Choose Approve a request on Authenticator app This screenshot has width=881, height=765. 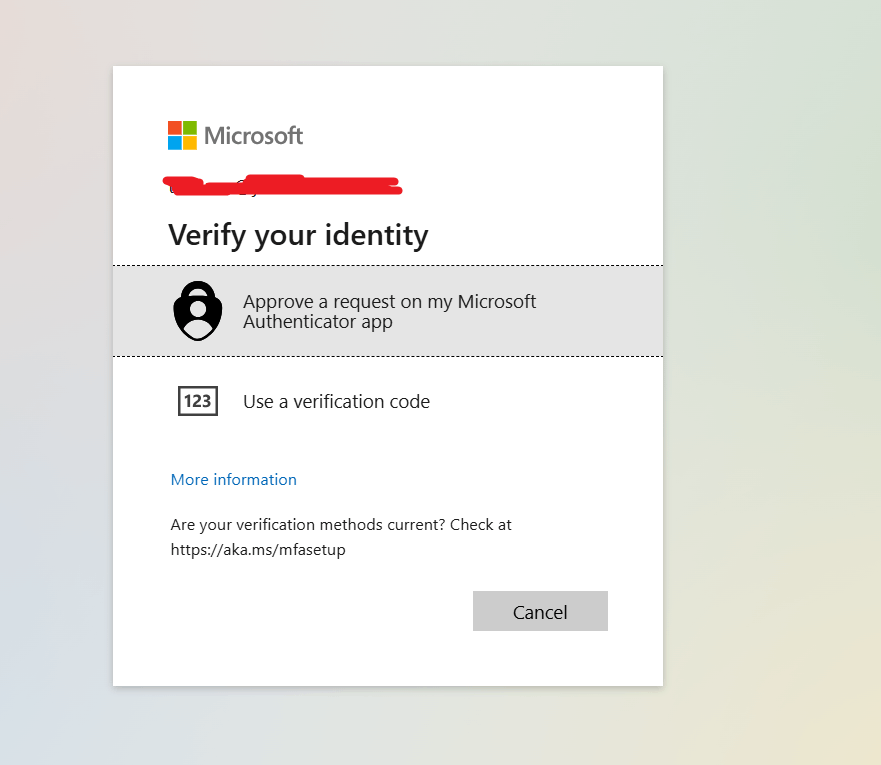388,311
